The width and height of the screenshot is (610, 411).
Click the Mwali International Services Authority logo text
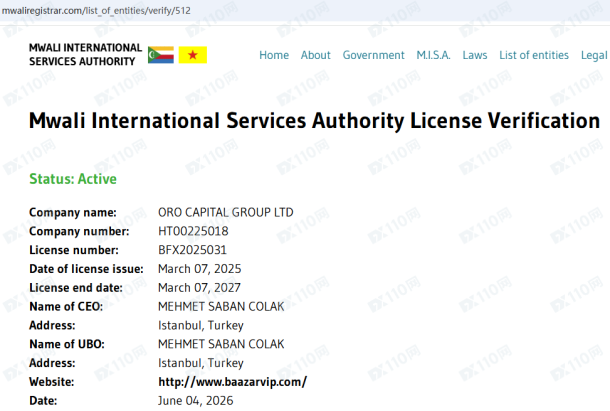point(85,54)
